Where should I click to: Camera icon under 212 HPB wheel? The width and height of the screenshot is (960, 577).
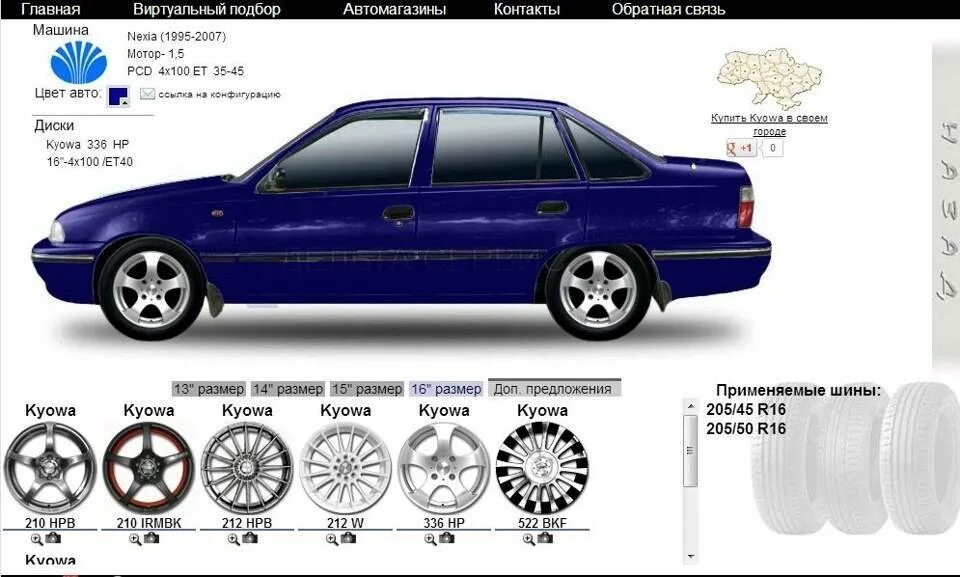[250, 538]
